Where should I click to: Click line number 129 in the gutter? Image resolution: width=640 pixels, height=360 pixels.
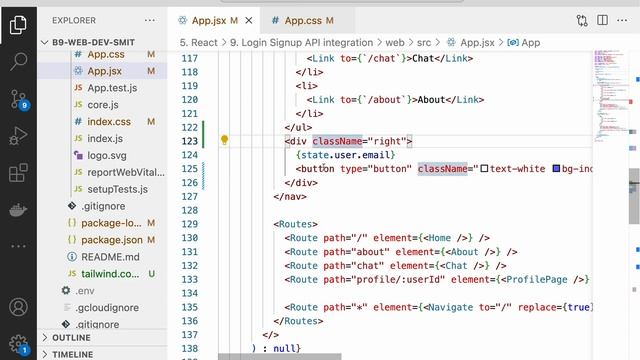pos(189,224)
